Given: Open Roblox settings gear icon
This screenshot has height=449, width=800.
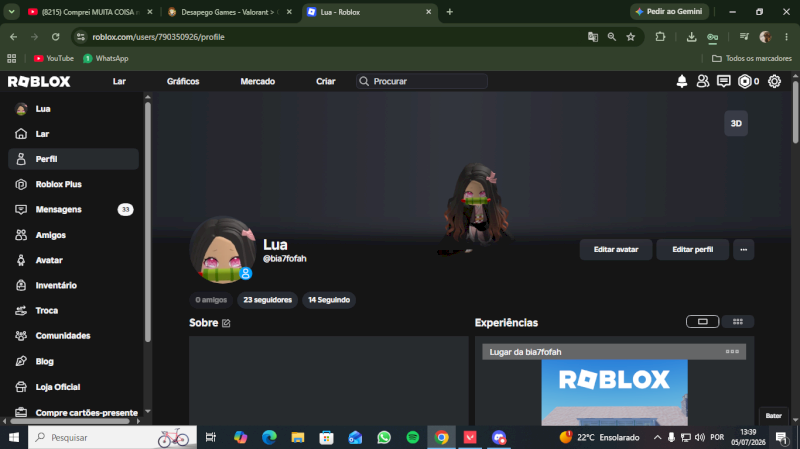Looking at the screenshot, I should tap(774, 81).
